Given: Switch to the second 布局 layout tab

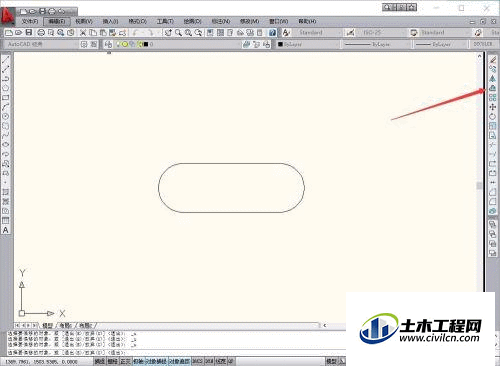Looking at the screenshot, I should coord(86,325).
